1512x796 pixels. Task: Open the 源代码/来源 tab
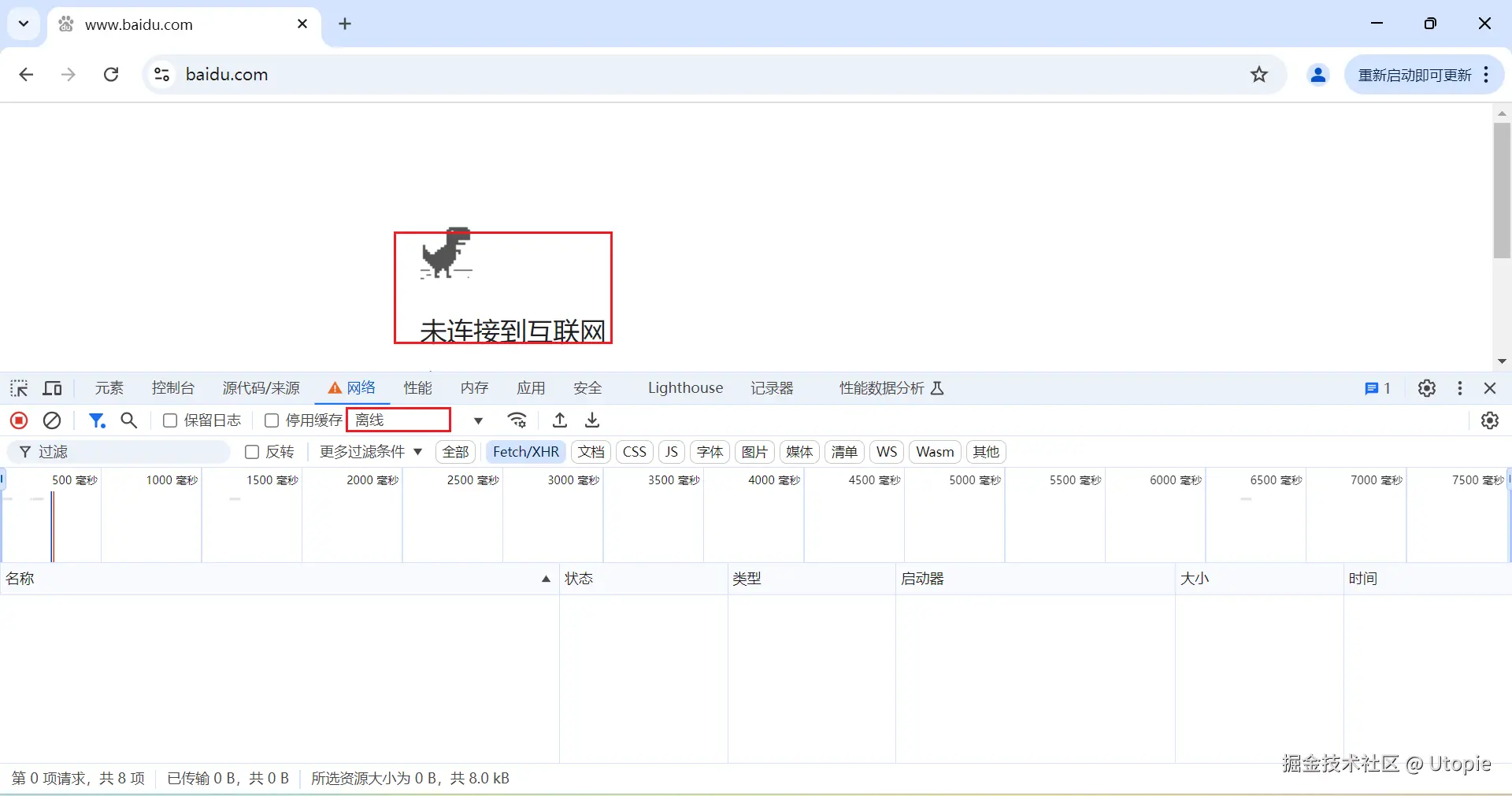261,388
